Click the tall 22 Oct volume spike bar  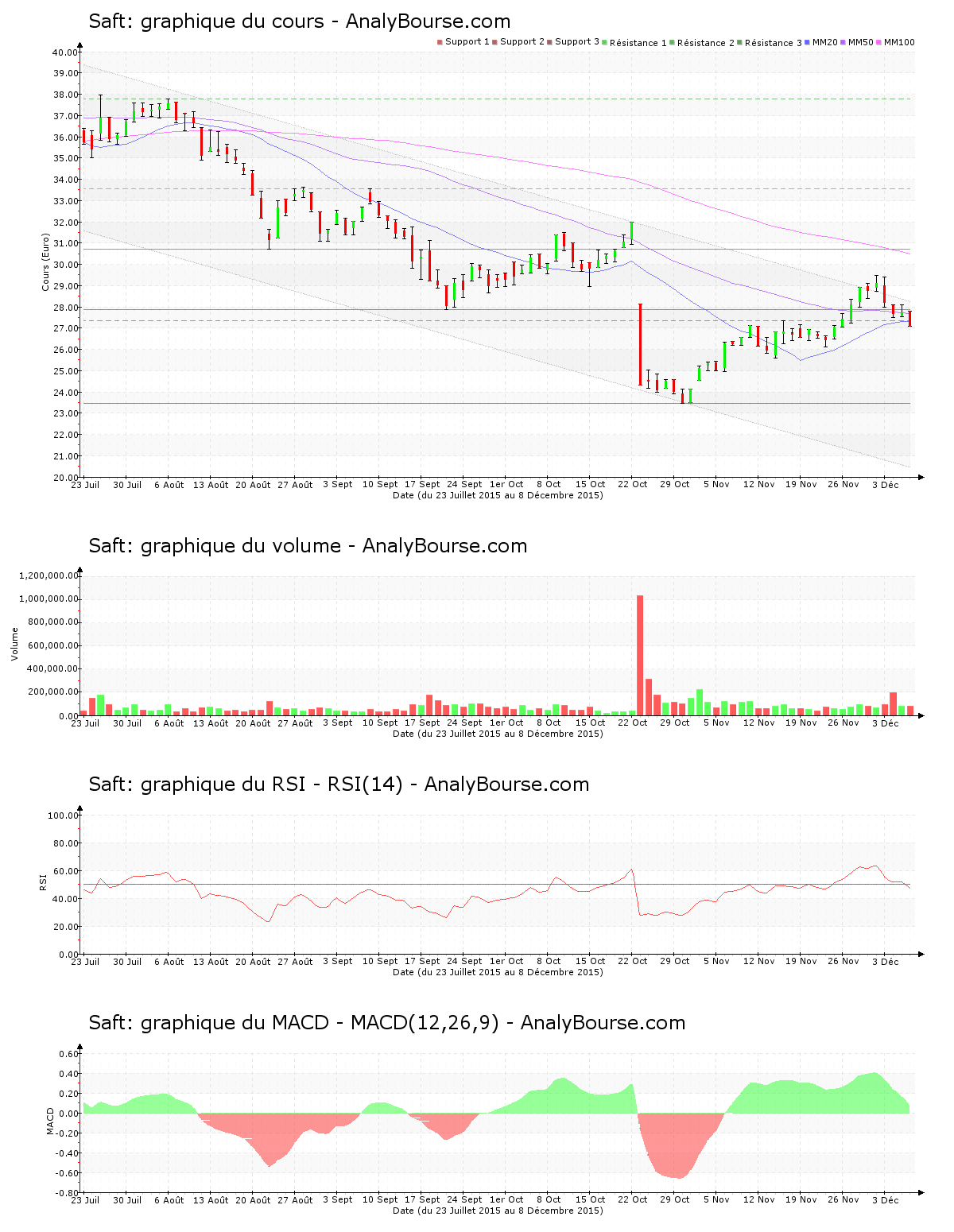640,655
